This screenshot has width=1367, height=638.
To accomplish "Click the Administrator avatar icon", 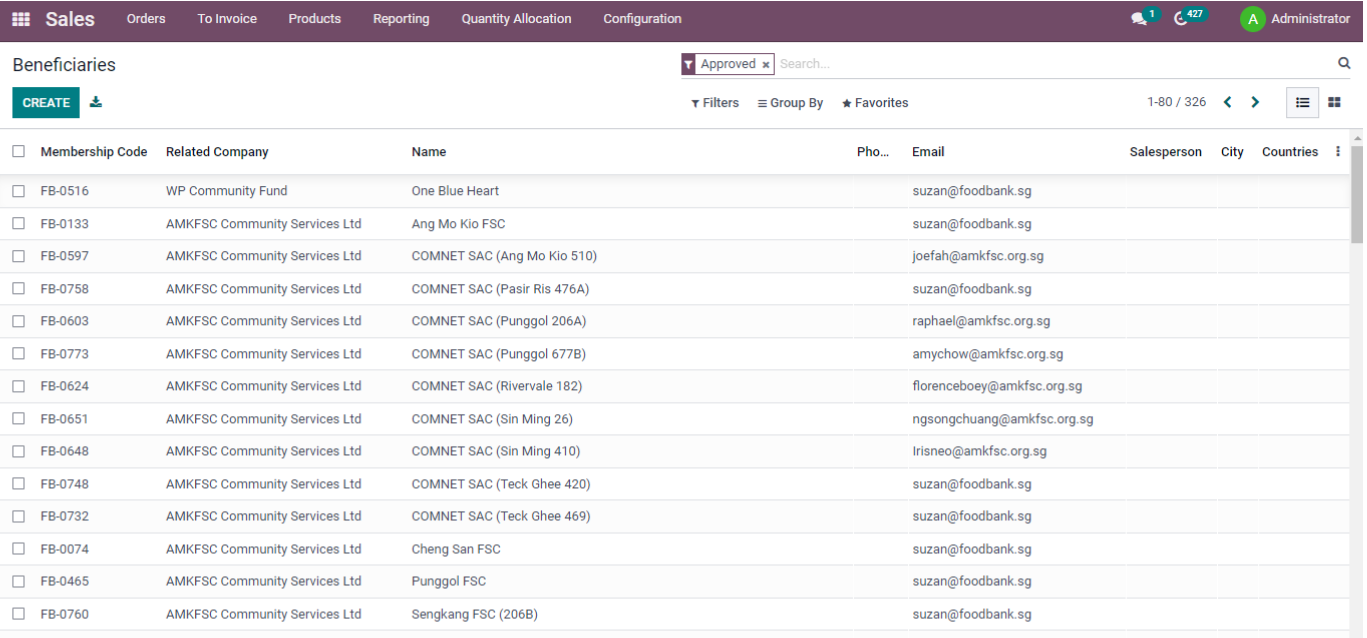I will [1253, 19].
